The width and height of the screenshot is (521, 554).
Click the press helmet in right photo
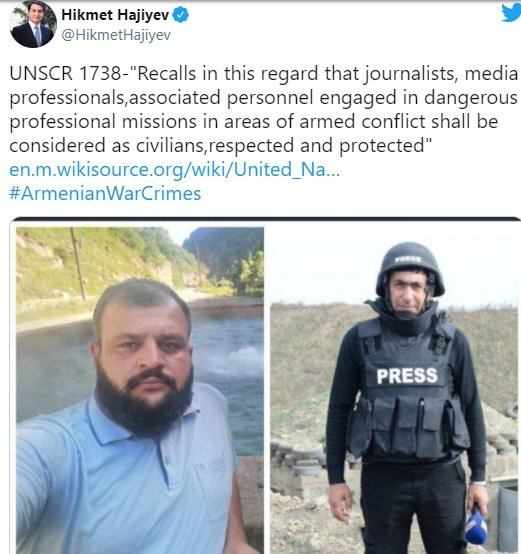[x=410, y=269]
